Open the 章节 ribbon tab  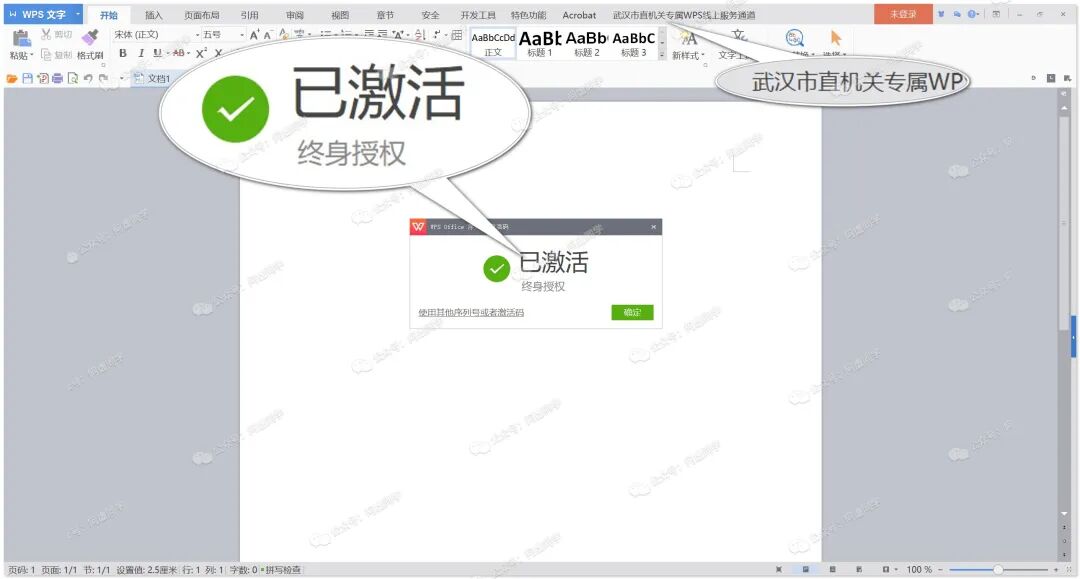(385, 14)
